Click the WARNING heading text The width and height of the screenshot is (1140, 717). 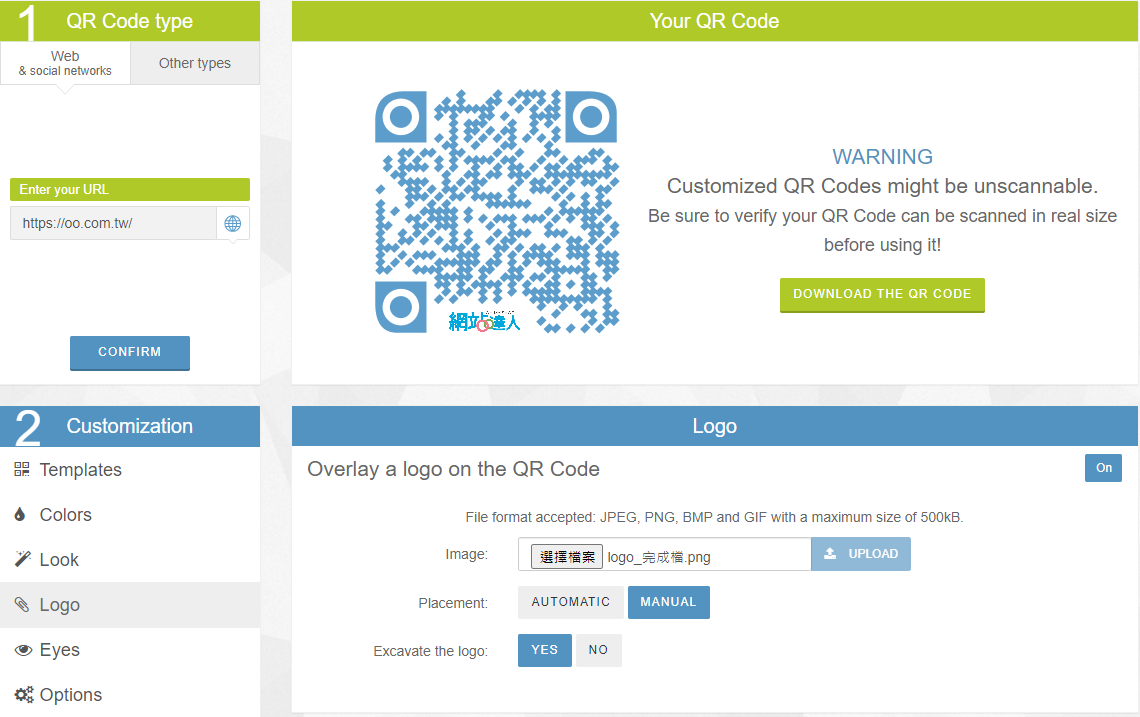(x=882, y=156)
